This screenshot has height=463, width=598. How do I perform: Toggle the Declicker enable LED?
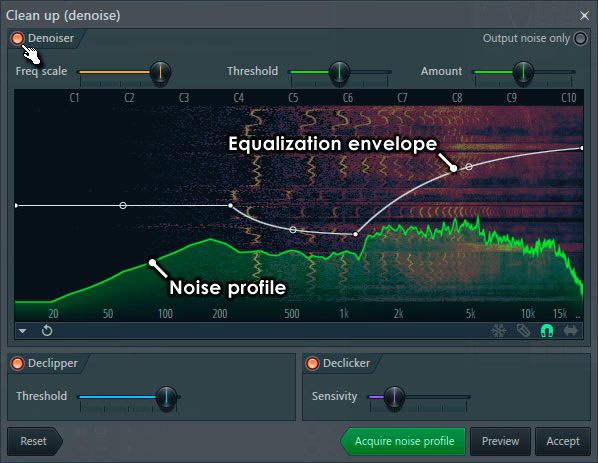point(312,363)
